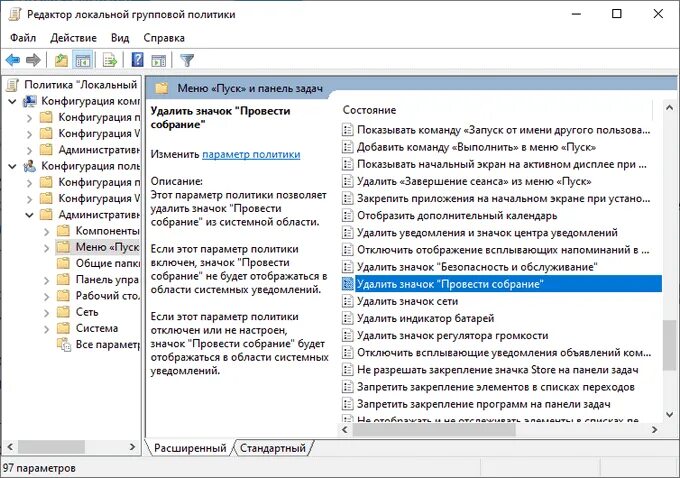This screenshot has width=680, height=478.
Task: Select 'Добавить команду «Выполнить» в меню «Пуск»'
Action: [x=476, y=147]
